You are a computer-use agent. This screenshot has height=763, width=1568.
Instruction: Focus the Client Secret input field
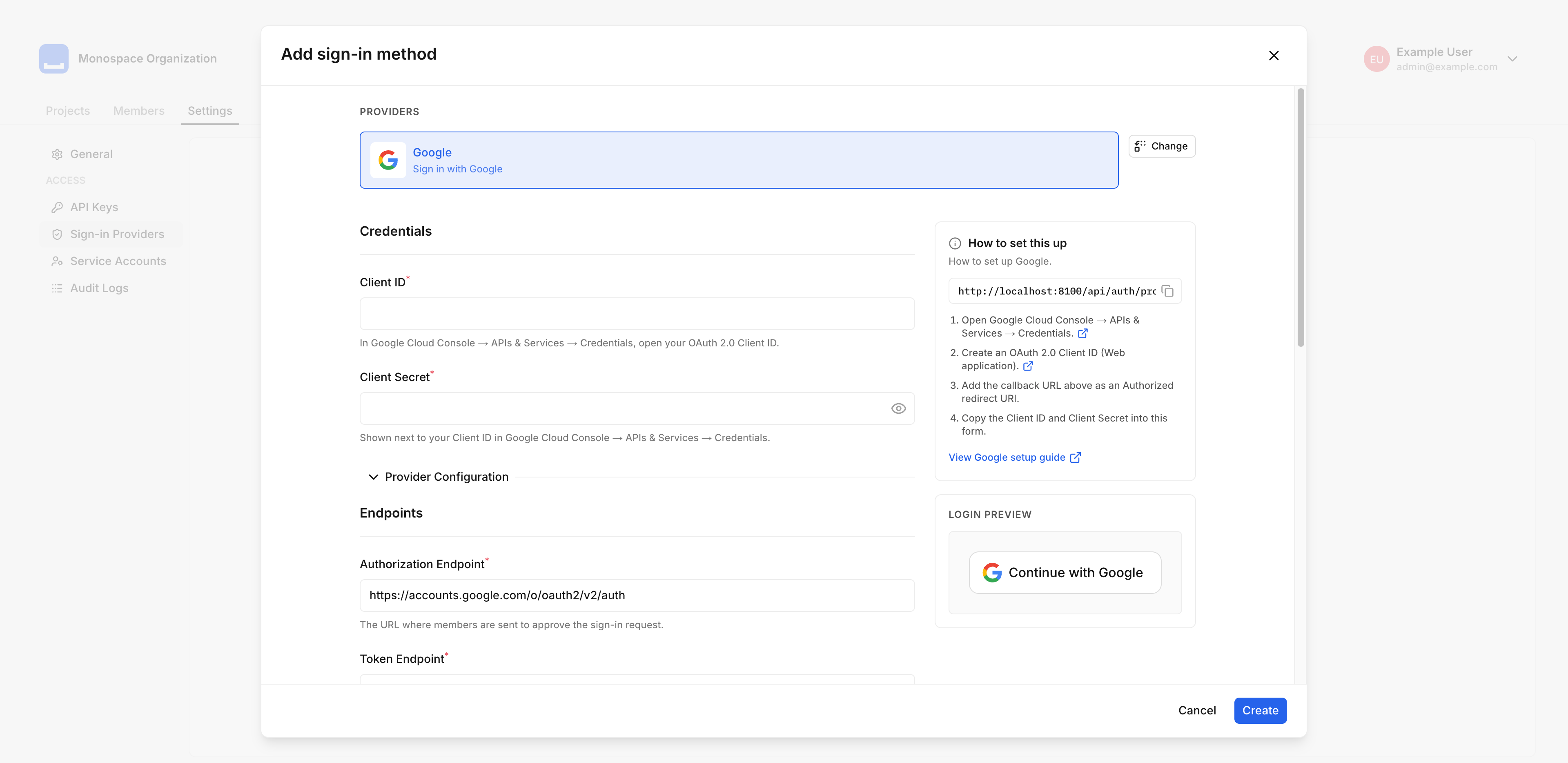[637, 408]
